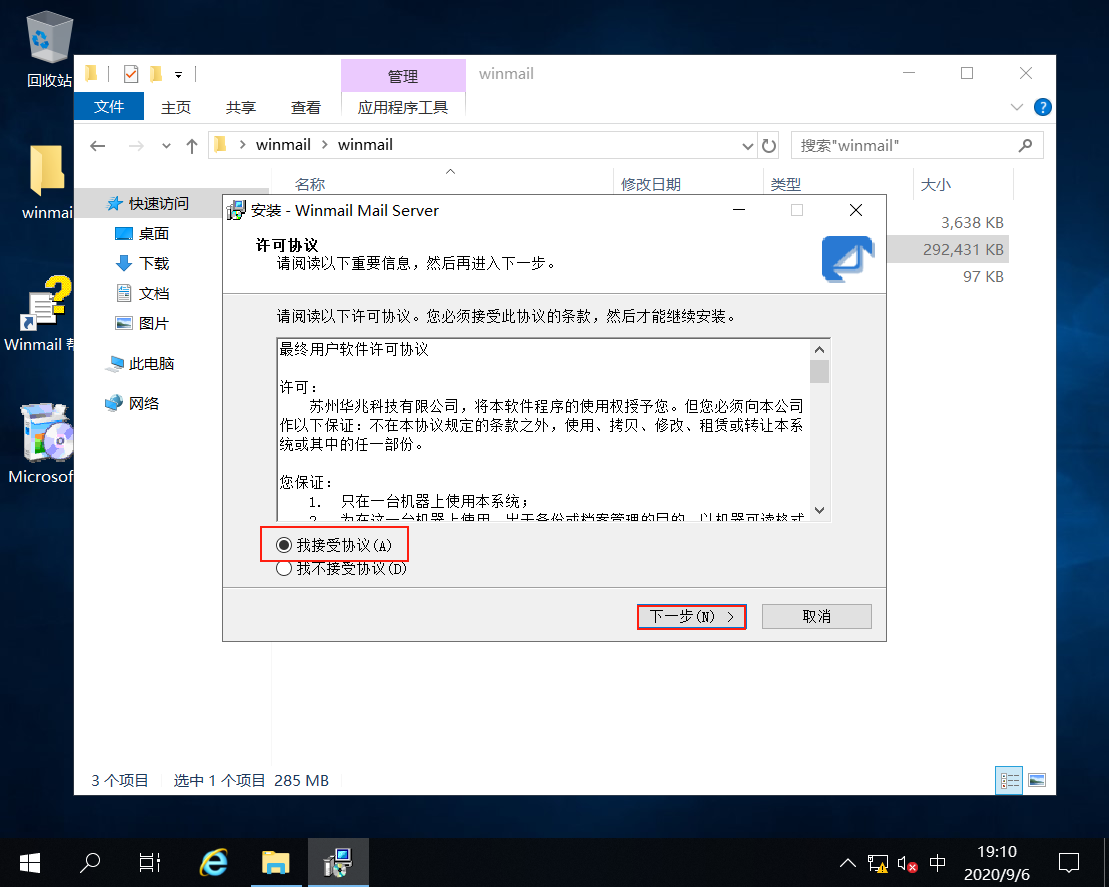Click the 下一步(N) button
Viewport: 1109px width, 887px height.
click(x=692, y=616)
